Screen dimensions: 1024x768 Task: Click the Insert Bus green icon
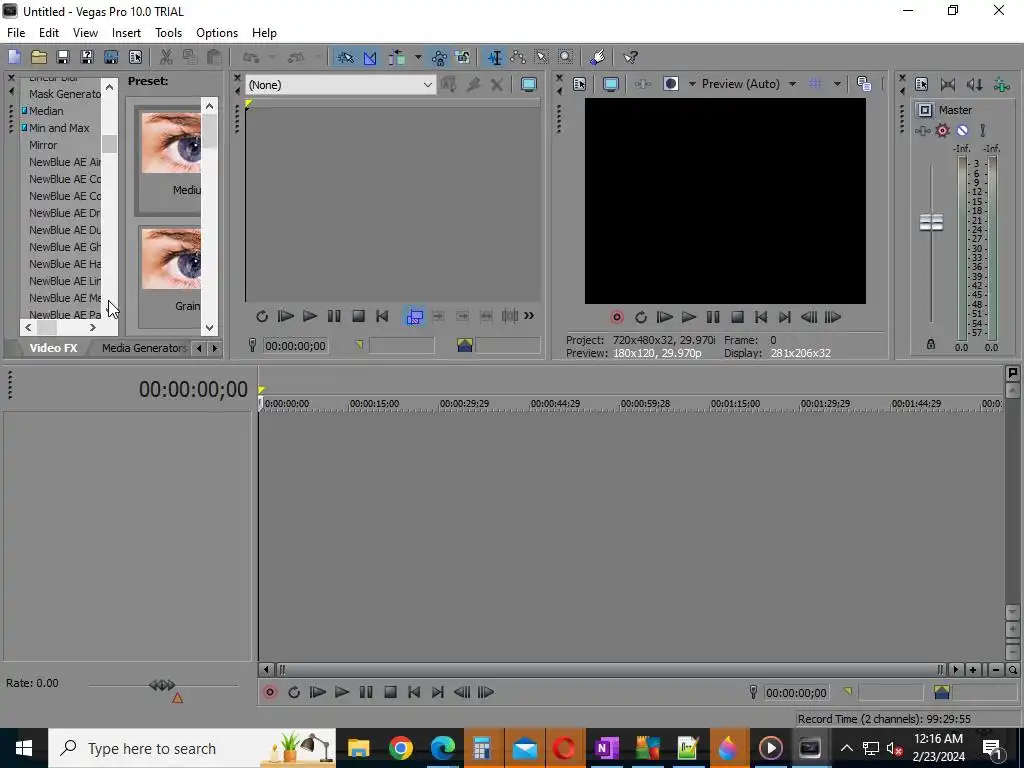tap(1001, 84)
